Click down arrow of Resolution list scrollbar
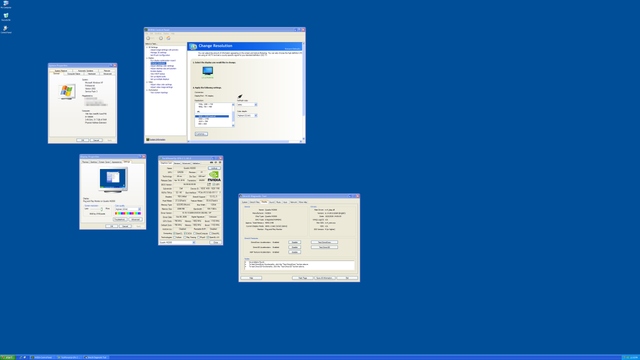 [233, 125]
